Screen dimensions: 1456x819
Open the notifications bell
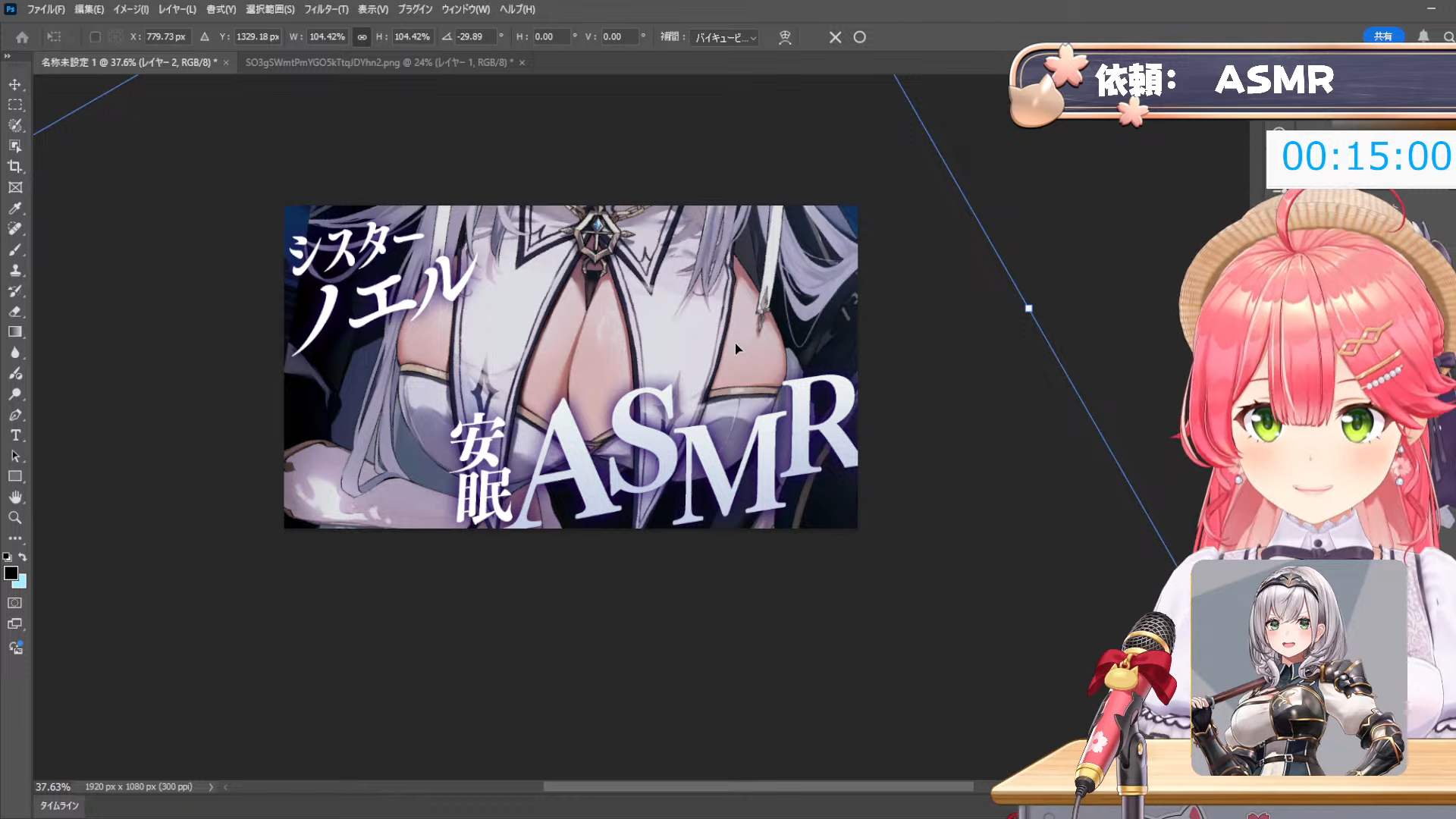pyautogui.click(x=1423, y=36)
